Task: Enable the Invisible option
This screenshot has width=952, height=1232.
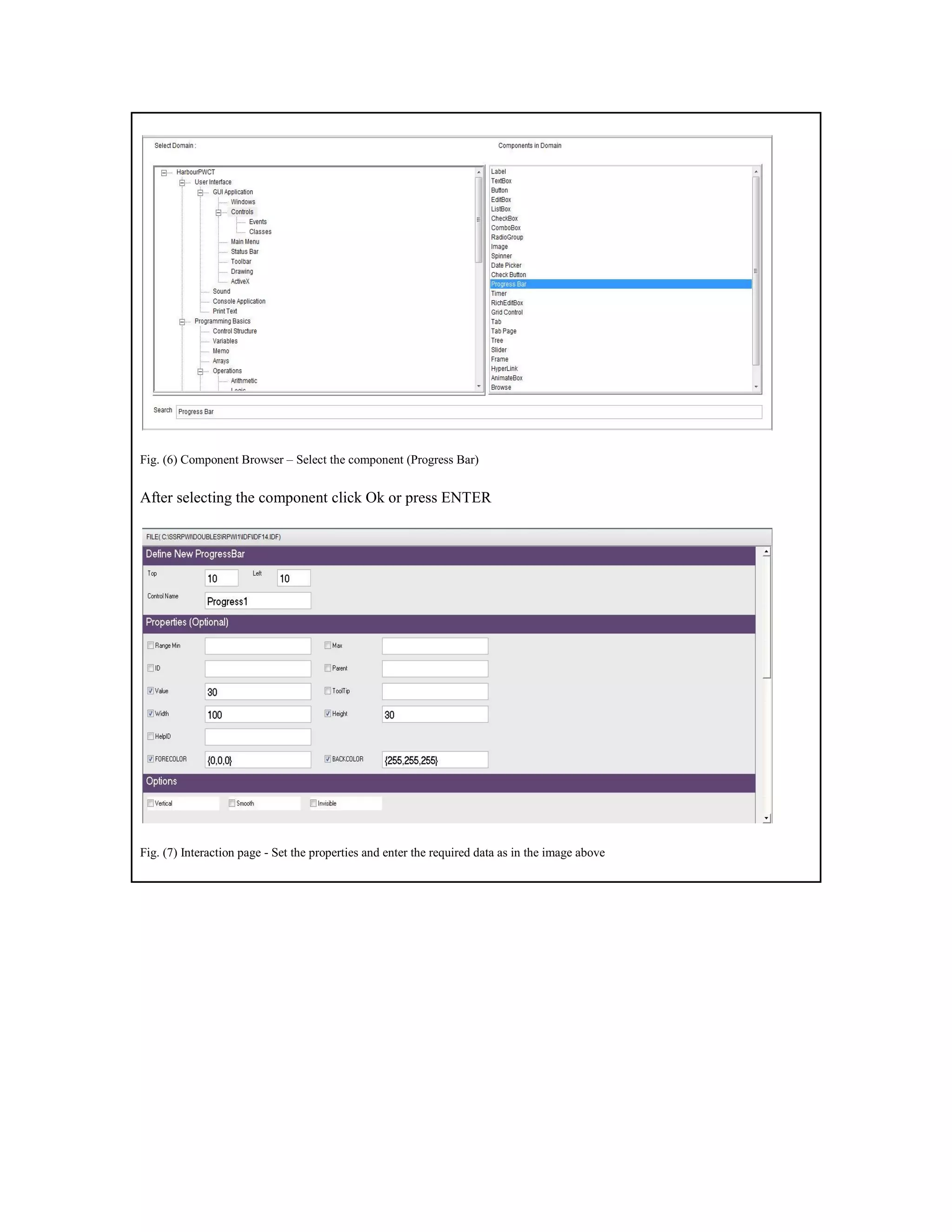Action: click(x=313, y=803)
